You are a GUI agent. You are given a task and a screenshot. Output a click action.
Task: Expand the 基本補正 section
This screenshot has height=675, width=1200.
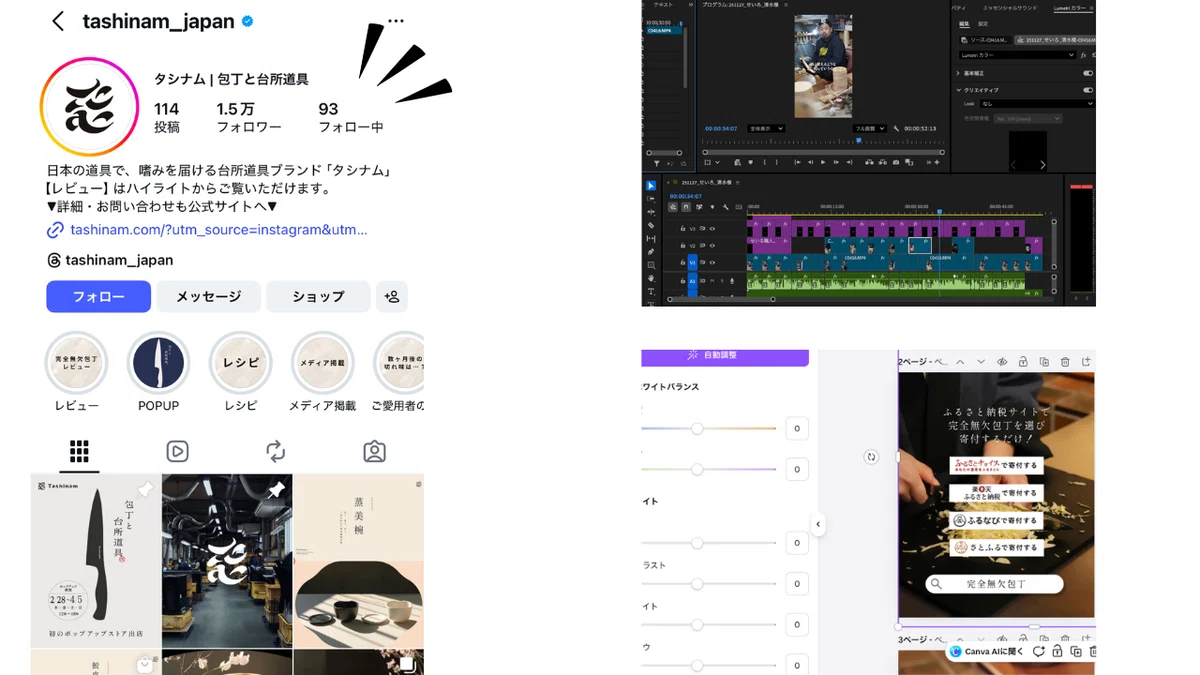pyautogui.click(x=958, y=73)
